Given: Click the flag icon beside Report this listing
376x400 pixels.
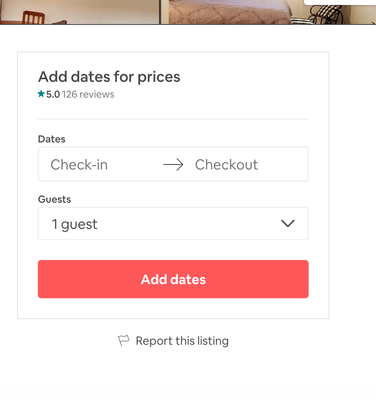Looking at the screenshot, I should click(123, 341).
